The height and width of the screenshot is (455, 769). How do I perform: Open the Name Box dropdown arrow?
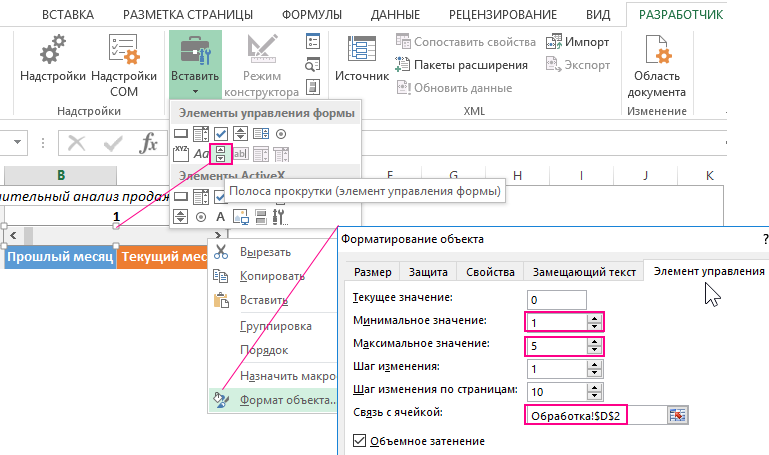(18, 142)
